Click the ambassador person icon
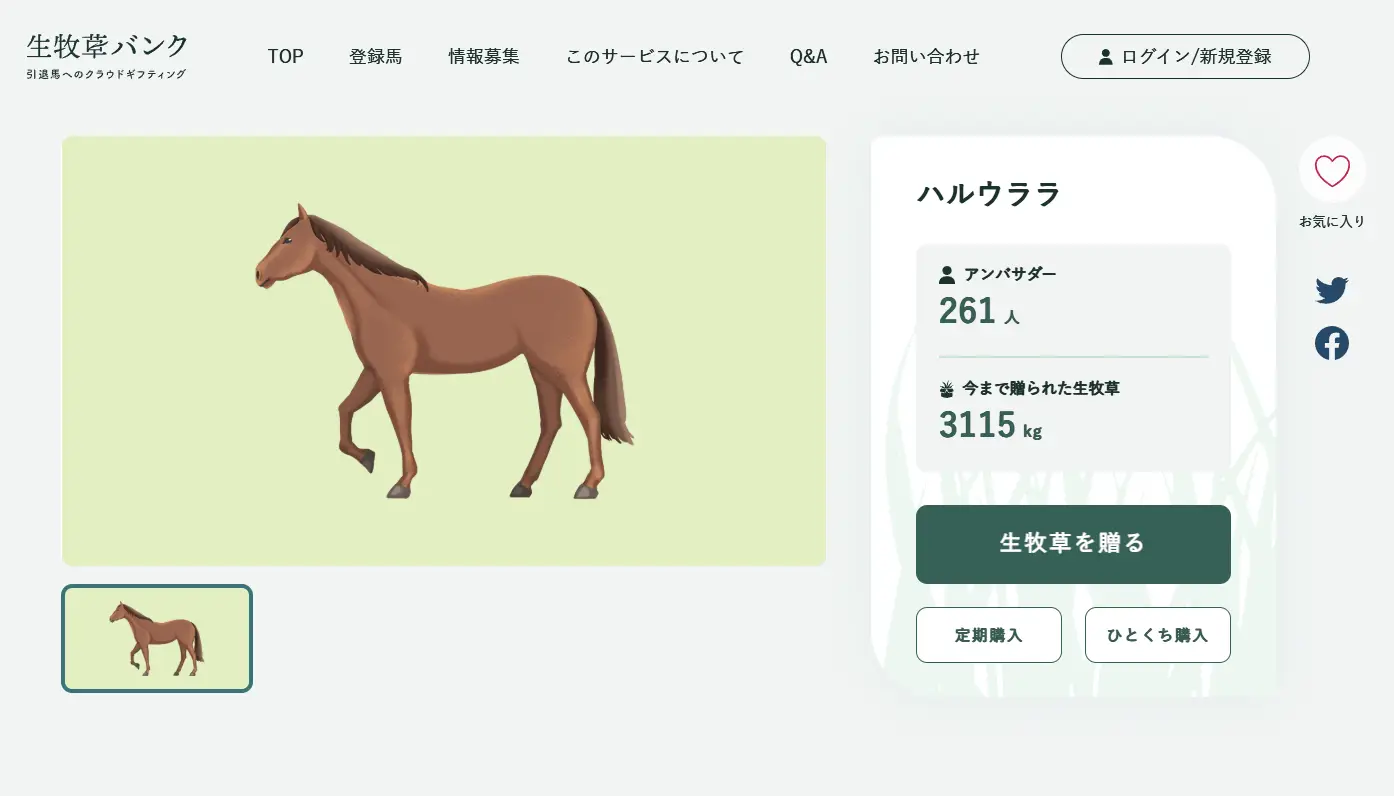This screenshot has width=1394, height=796. point(947,274)
